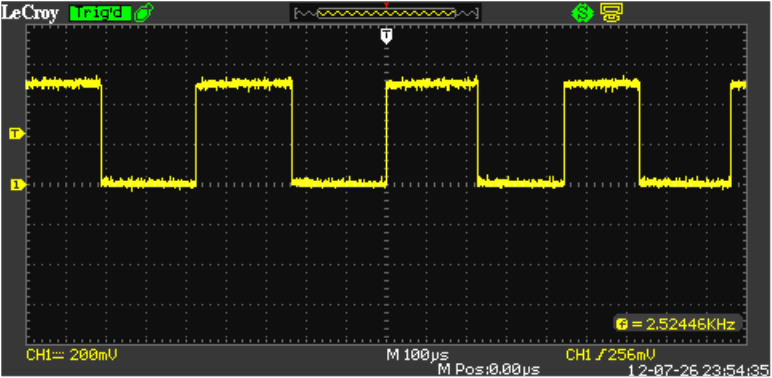Screen dimensions: 772x378
Task: Select the white T horizontal trigger position marker
Action: pyautogui.click(x=387, y=36)
